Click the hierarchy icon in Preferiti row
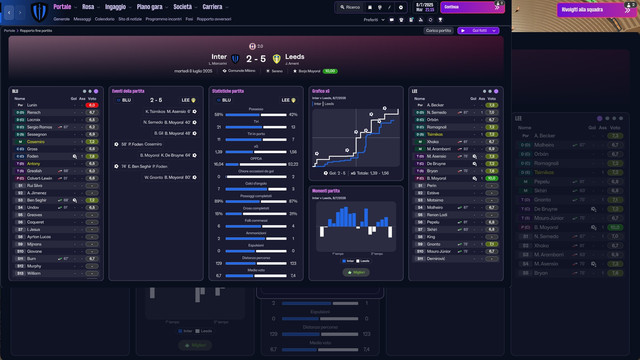640x360 pixels. pos(420,20)
